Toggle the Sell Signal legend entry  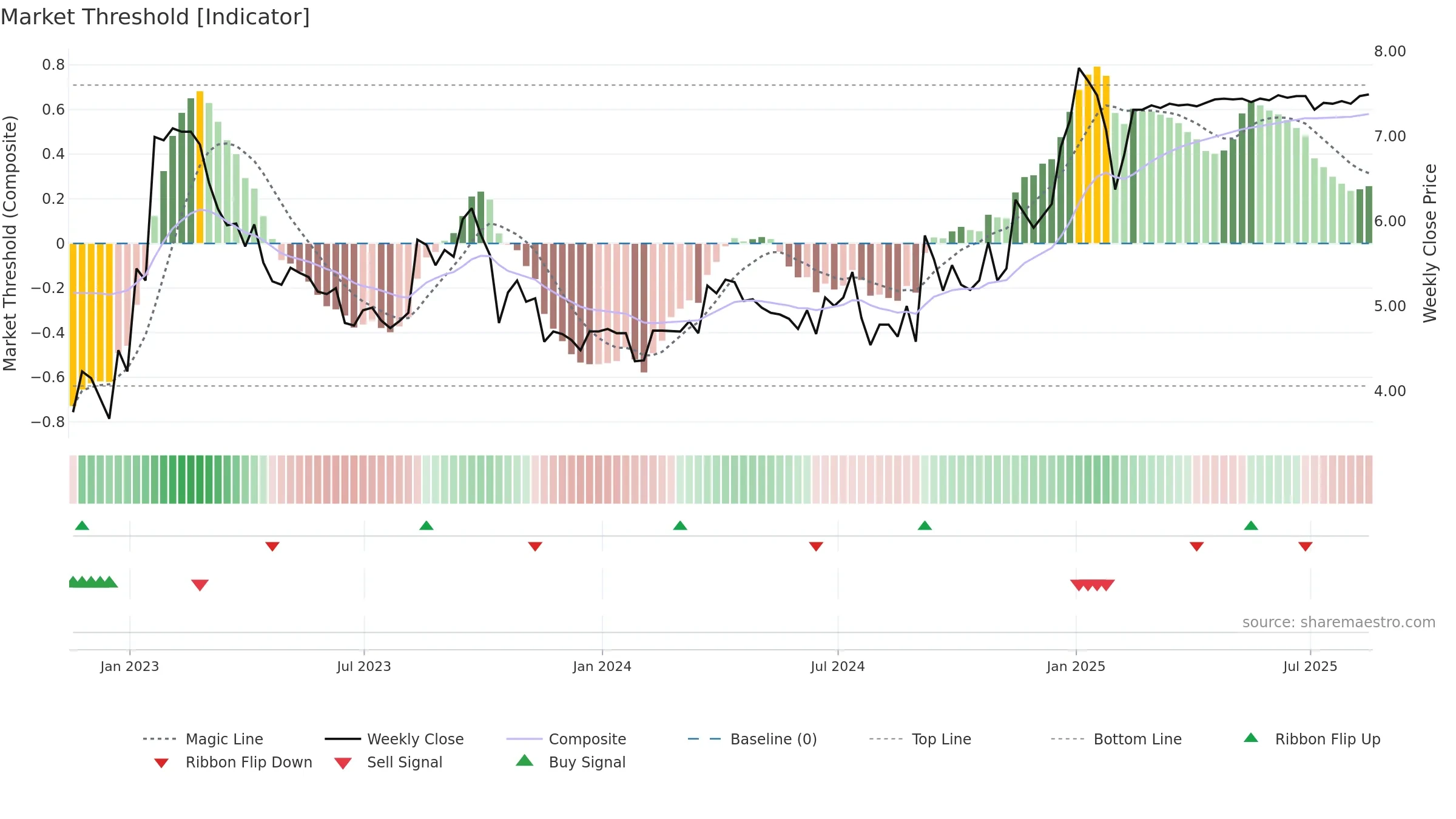[x=388, y=762]
